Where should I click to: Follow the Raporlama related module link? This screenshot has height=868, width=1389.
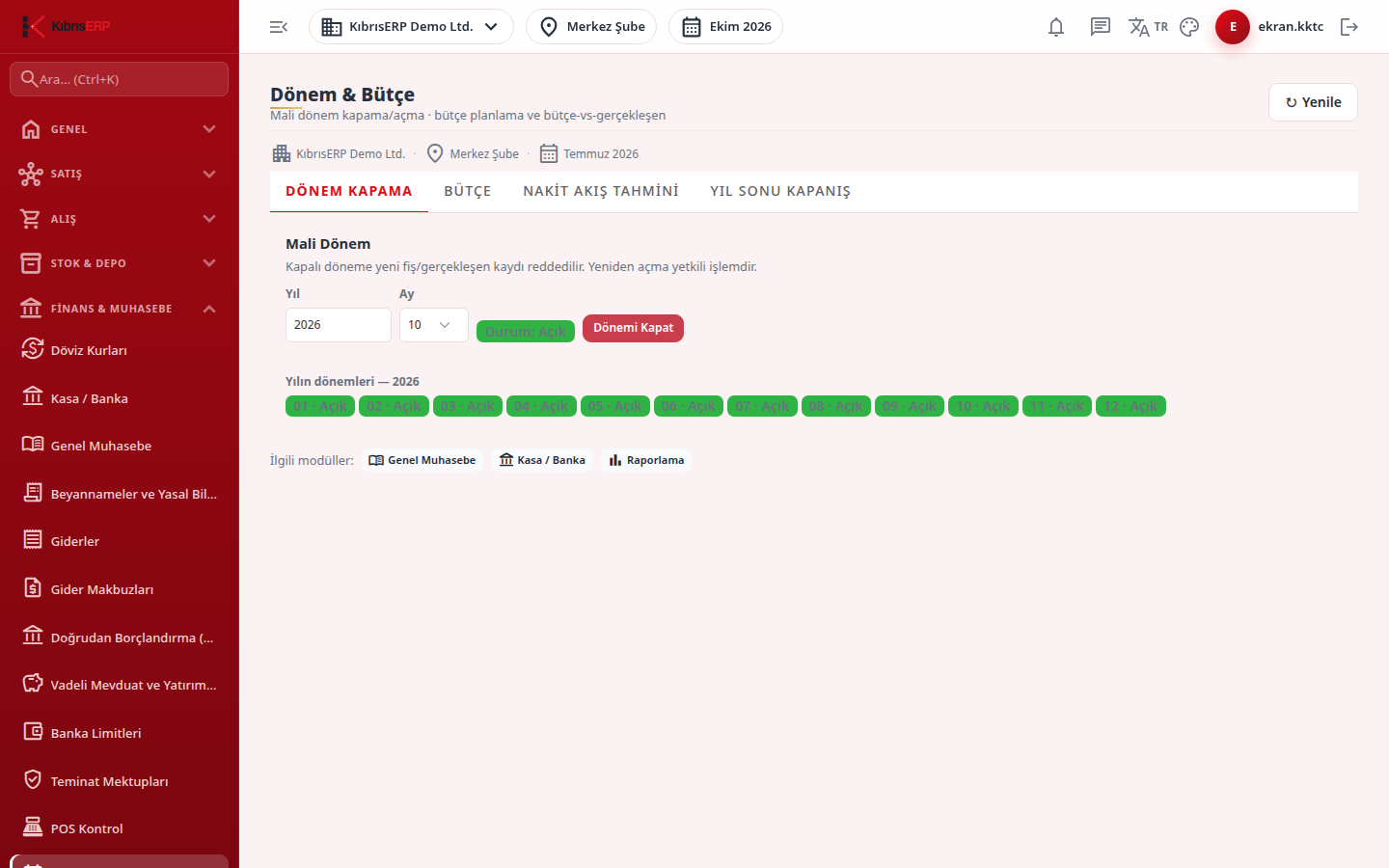[x=646, y=460]
